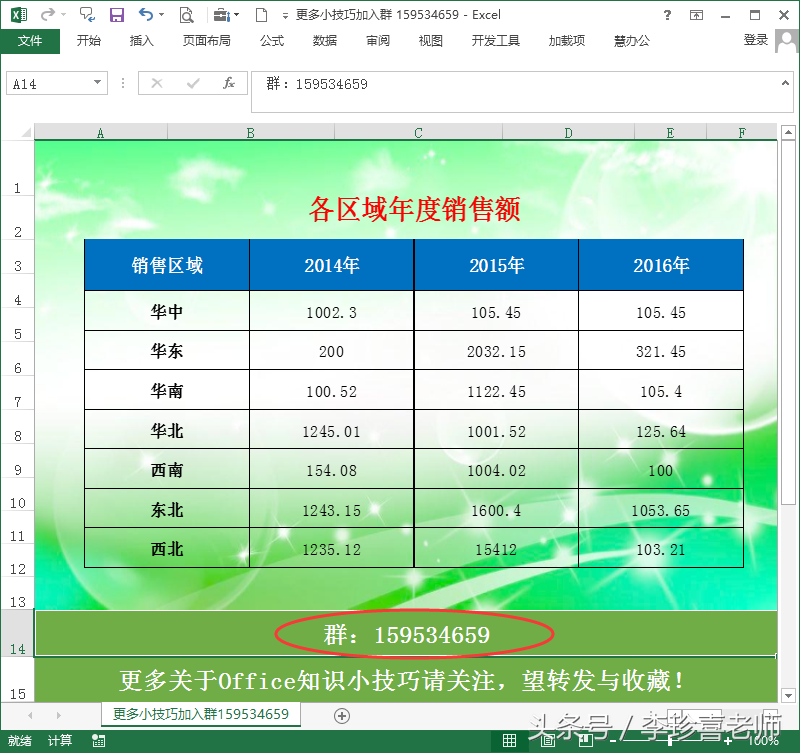800x753 pixels.
Task: Click the title 各区域年度销售额
Action: point(414,209)
